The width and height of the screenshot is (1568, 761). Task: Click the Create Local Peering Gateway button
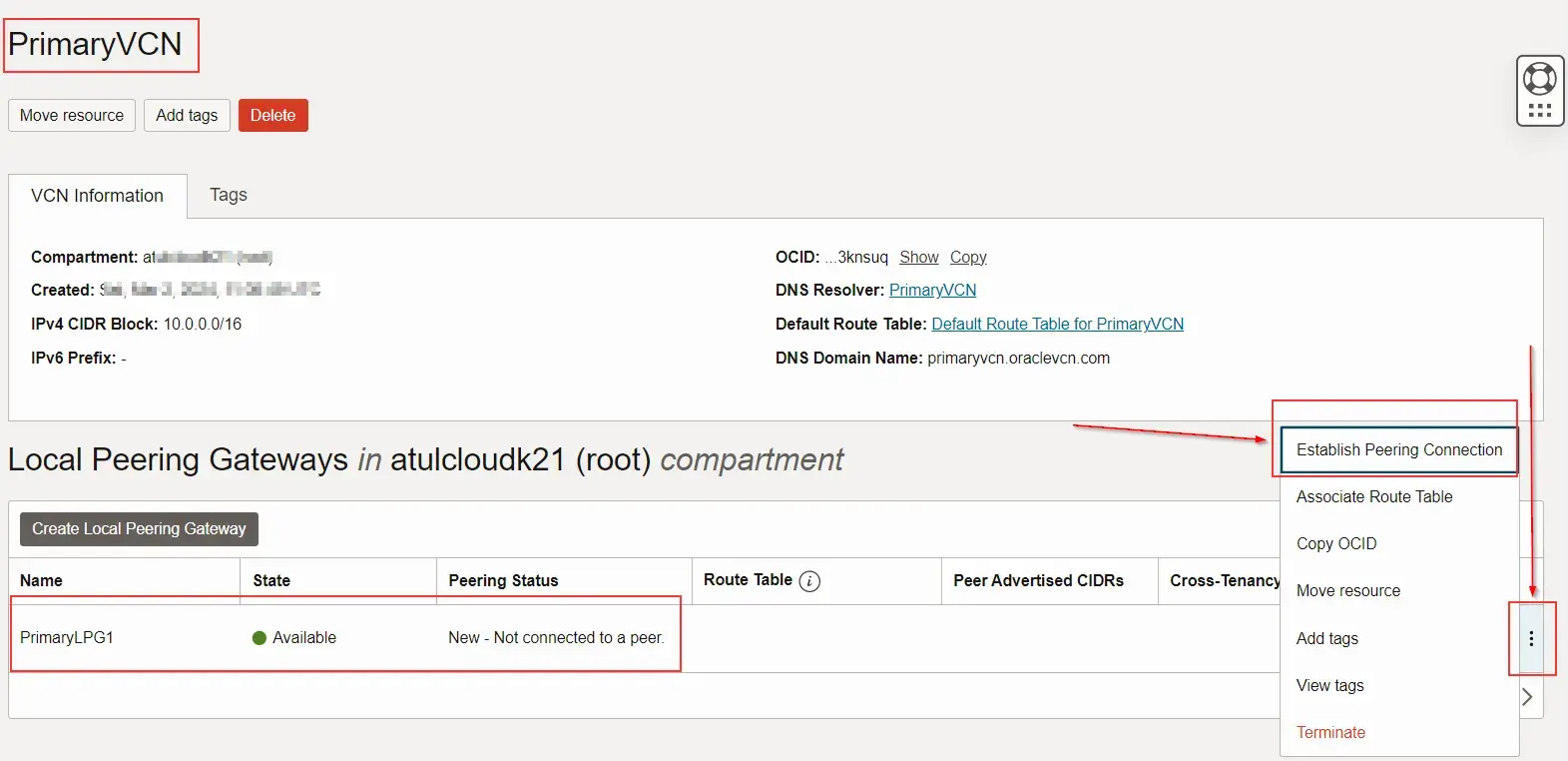(x=139, y=529)
